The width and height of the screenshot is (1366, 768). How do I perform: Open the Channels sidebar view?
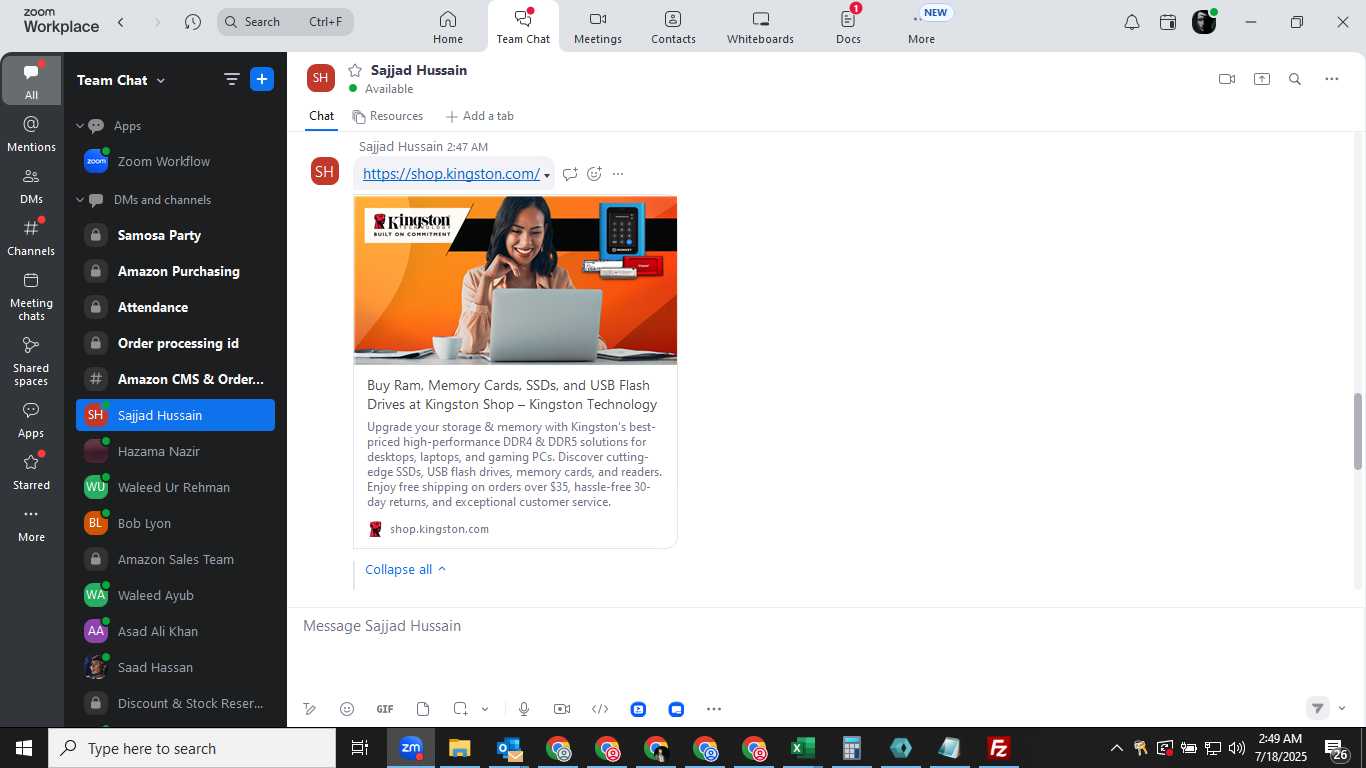31,238
